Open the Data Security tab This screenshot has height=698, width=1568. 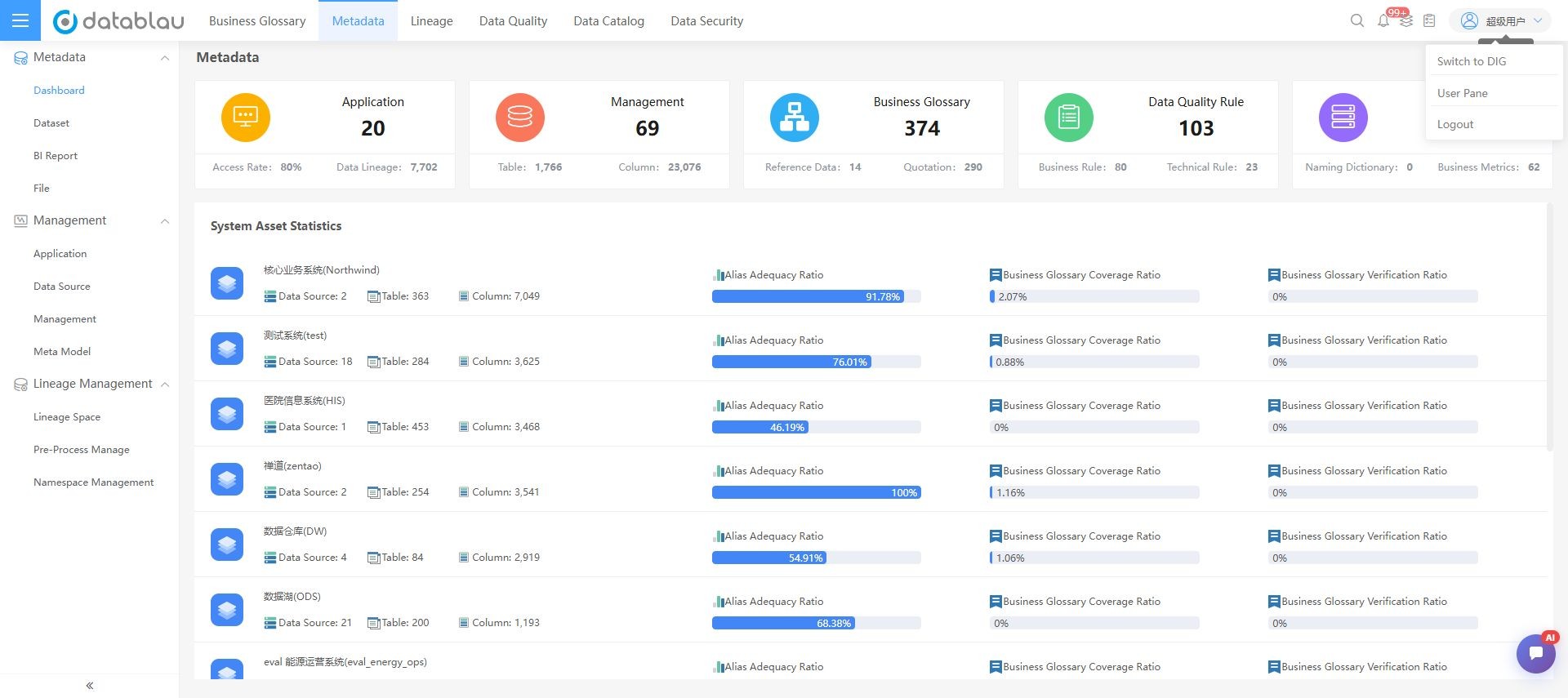pyautogui.click(x=707, y=21)
